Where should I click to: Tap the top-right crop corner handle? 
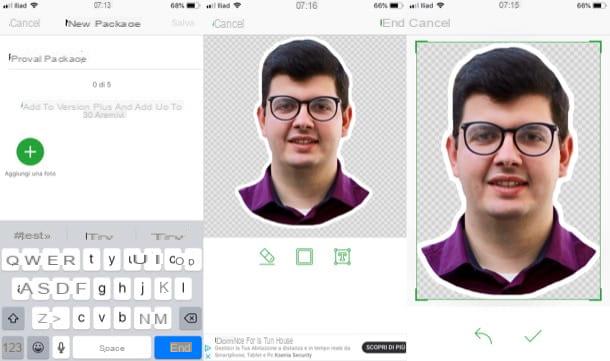[596, 46]
